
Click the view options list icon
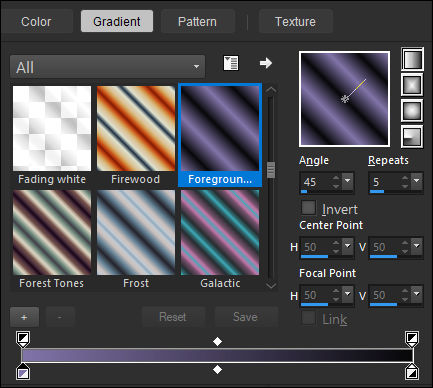click(231, 63)
